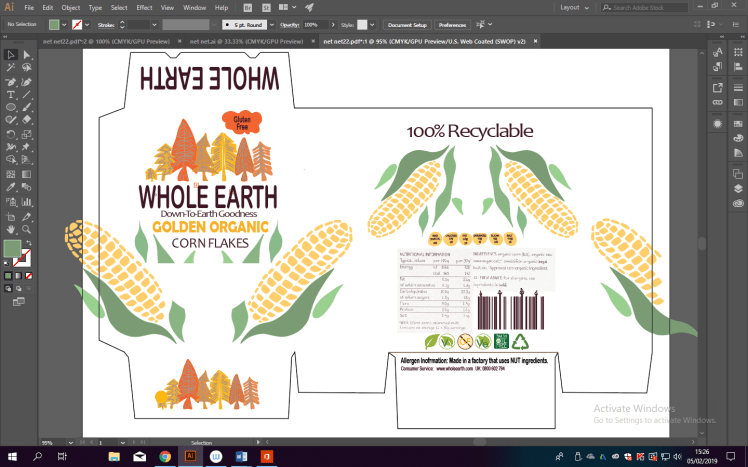The image size is (748, 467).
Task: Choose the Line Segment tool
Action: point(27,95)
